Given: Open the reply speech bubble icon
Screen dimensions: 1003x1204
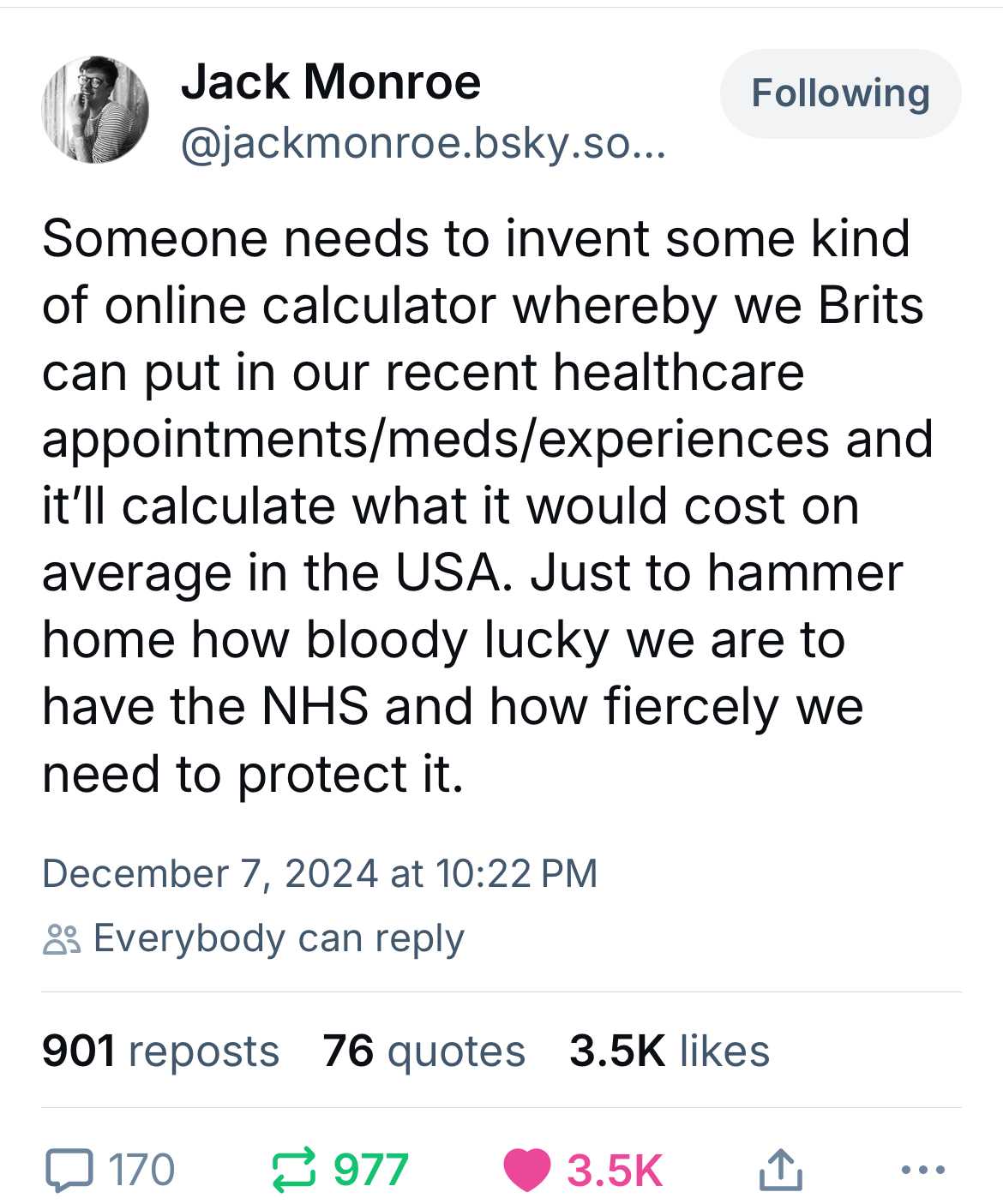Looking at the screenshot, I should click(x=69, y=1170).
